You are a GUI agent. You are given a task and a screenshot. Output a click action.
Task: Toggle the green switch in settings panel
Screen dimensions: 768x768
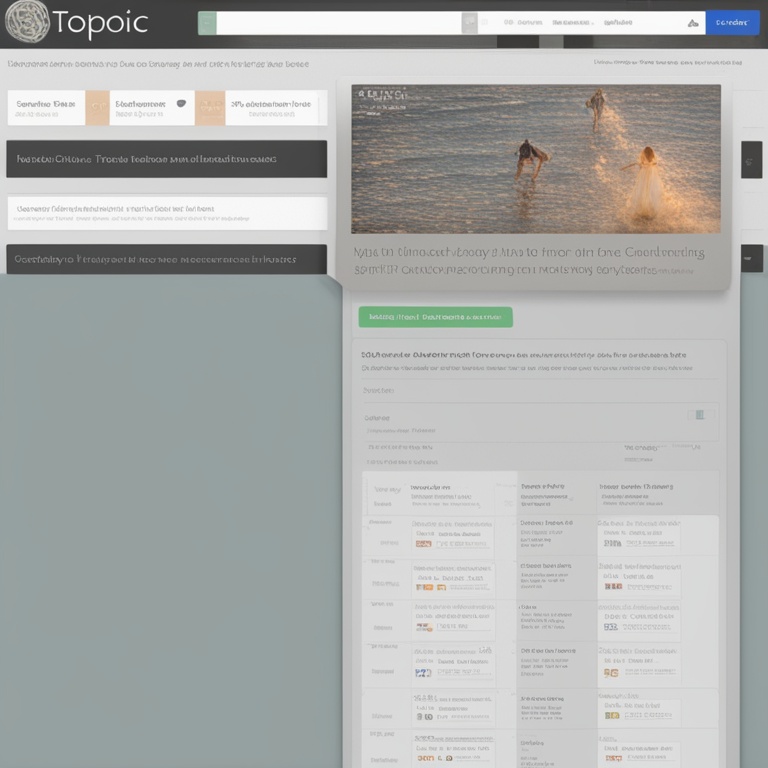pos(700,415)
